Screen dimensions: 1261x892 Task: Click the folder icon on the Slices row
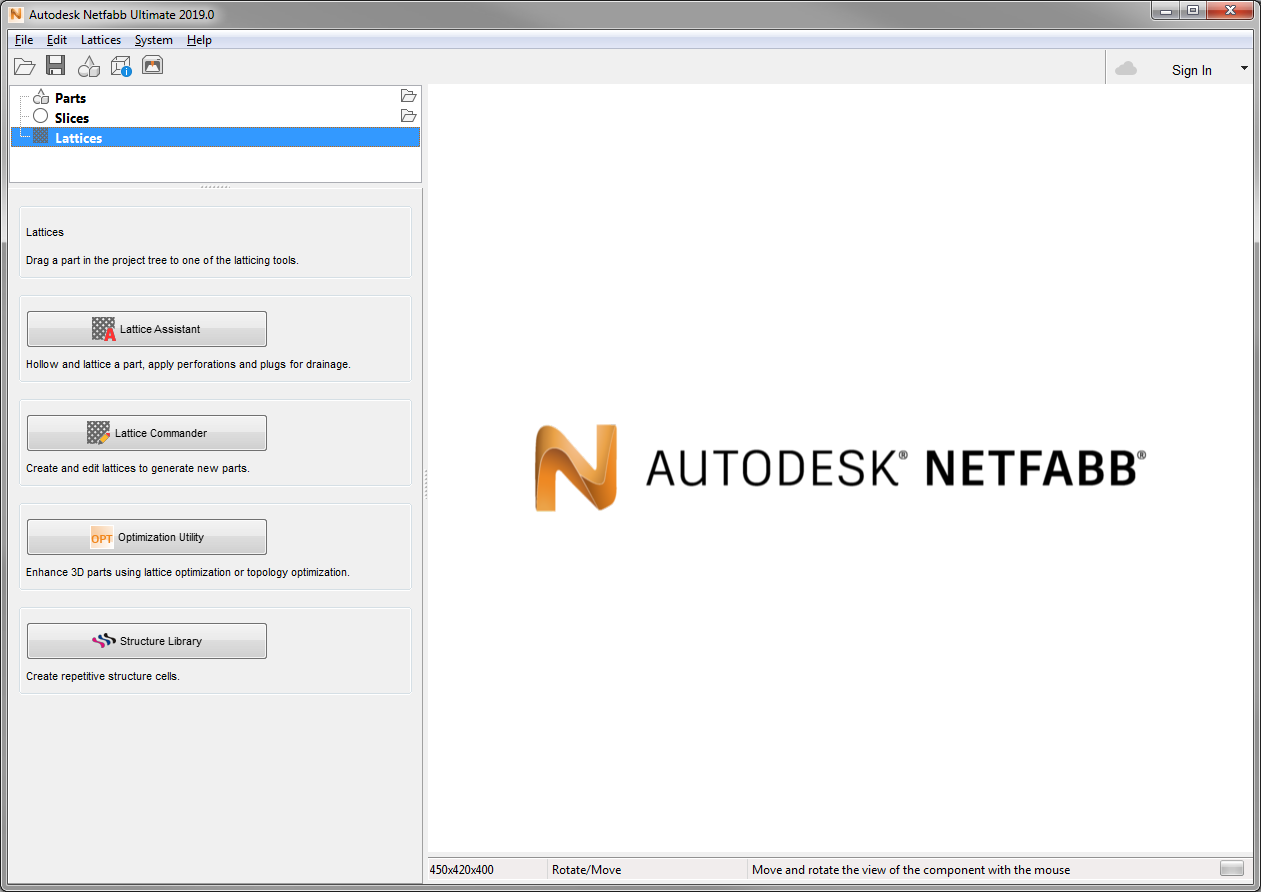(408, 116)
